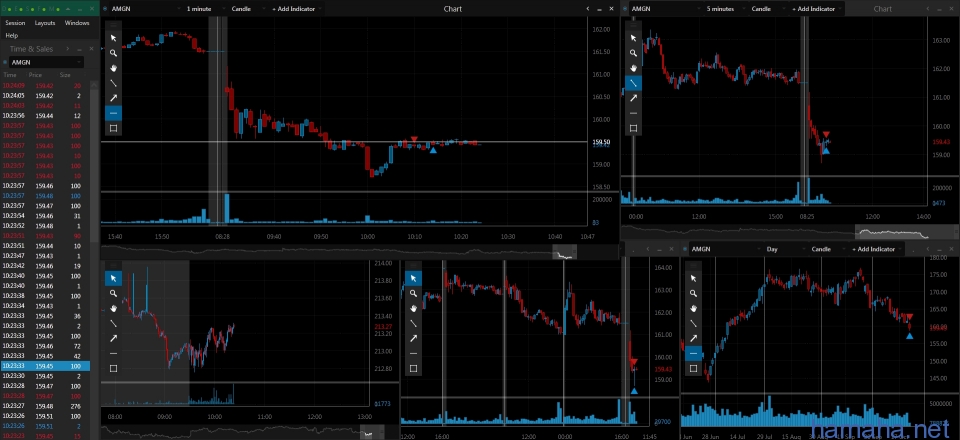Open the Session menu
The height and width of the screenshot is (440, 960).
coord(15,23)
